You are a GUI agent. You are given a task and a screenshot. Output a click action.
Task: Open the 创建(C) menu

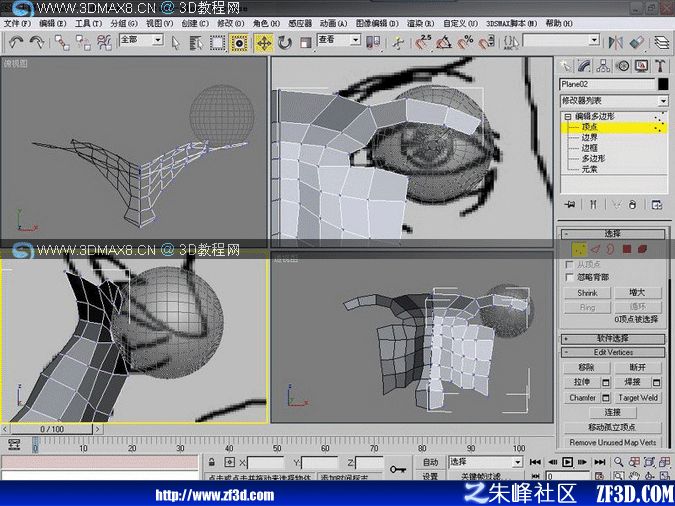click(195, 23)
